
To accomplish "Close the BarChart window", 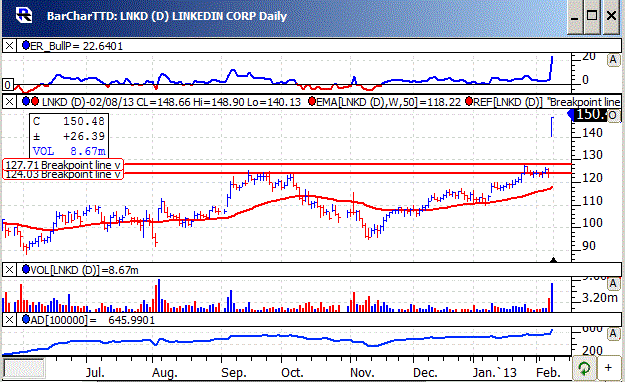I will point(611,17).
